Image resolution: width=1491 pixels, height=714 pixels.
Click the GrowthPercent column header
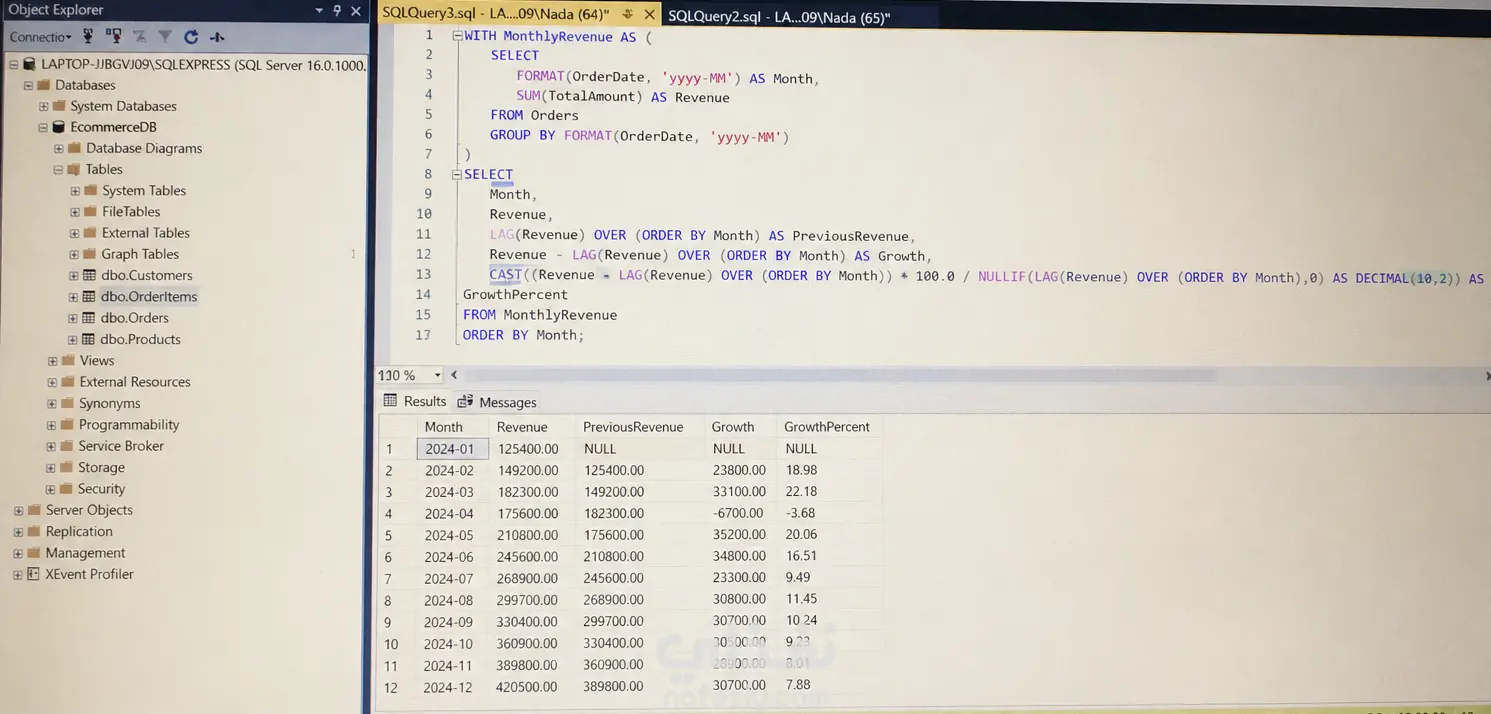click(828, 427)
